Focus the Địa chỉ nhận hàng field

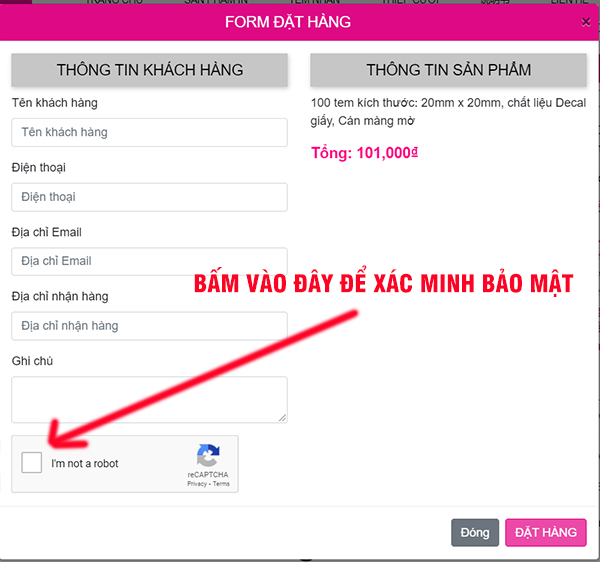coord(149,326)
